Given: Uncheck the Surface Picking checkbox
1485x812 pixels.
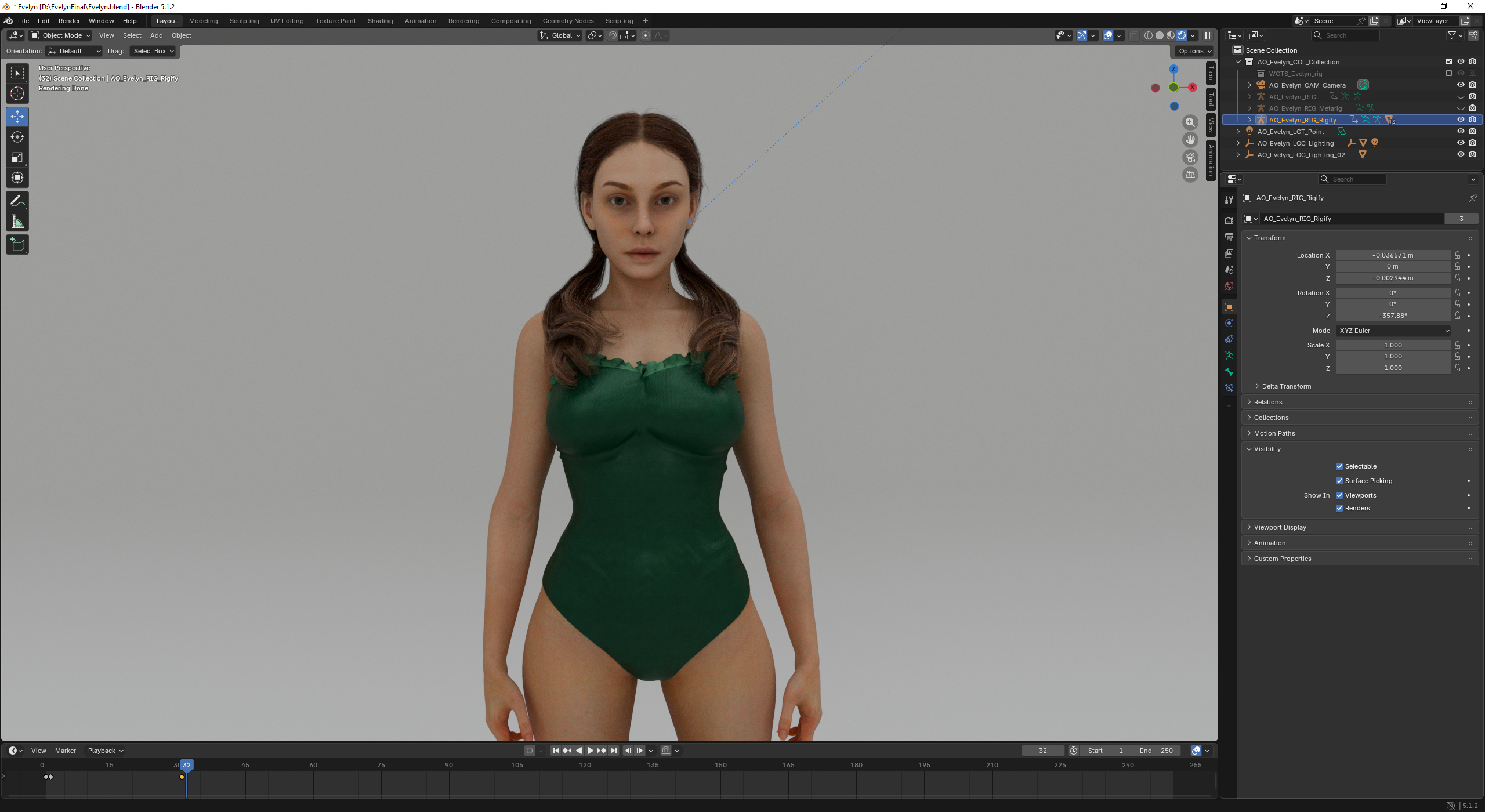Looking at the screenshot, I should 1339,481.
